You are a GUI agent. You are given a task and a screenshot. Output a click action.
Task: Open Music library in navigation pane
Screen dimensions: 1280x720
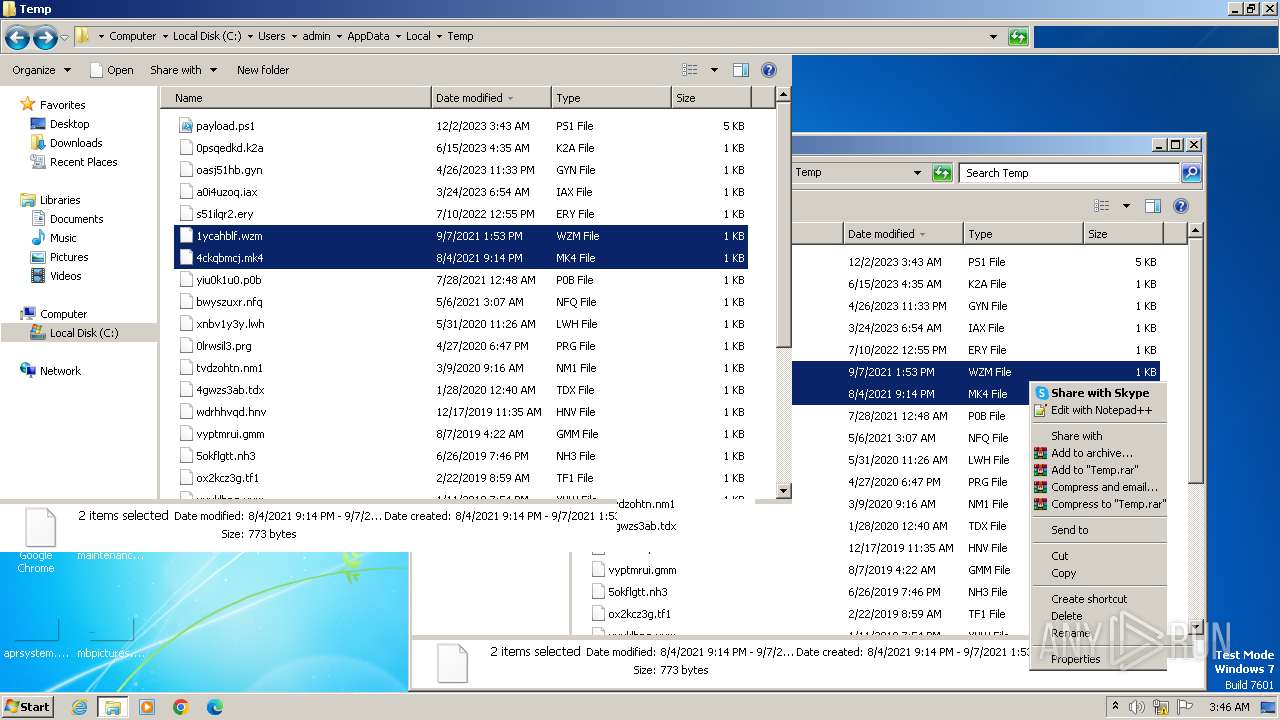point(63,238)
